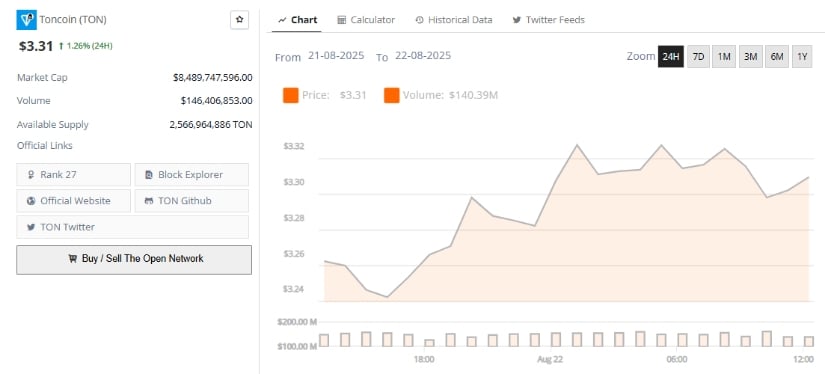This screenshot has height=374, width=825.
Task: Click the GitHub icon on TON Github
Action: (x=149, y=201)
